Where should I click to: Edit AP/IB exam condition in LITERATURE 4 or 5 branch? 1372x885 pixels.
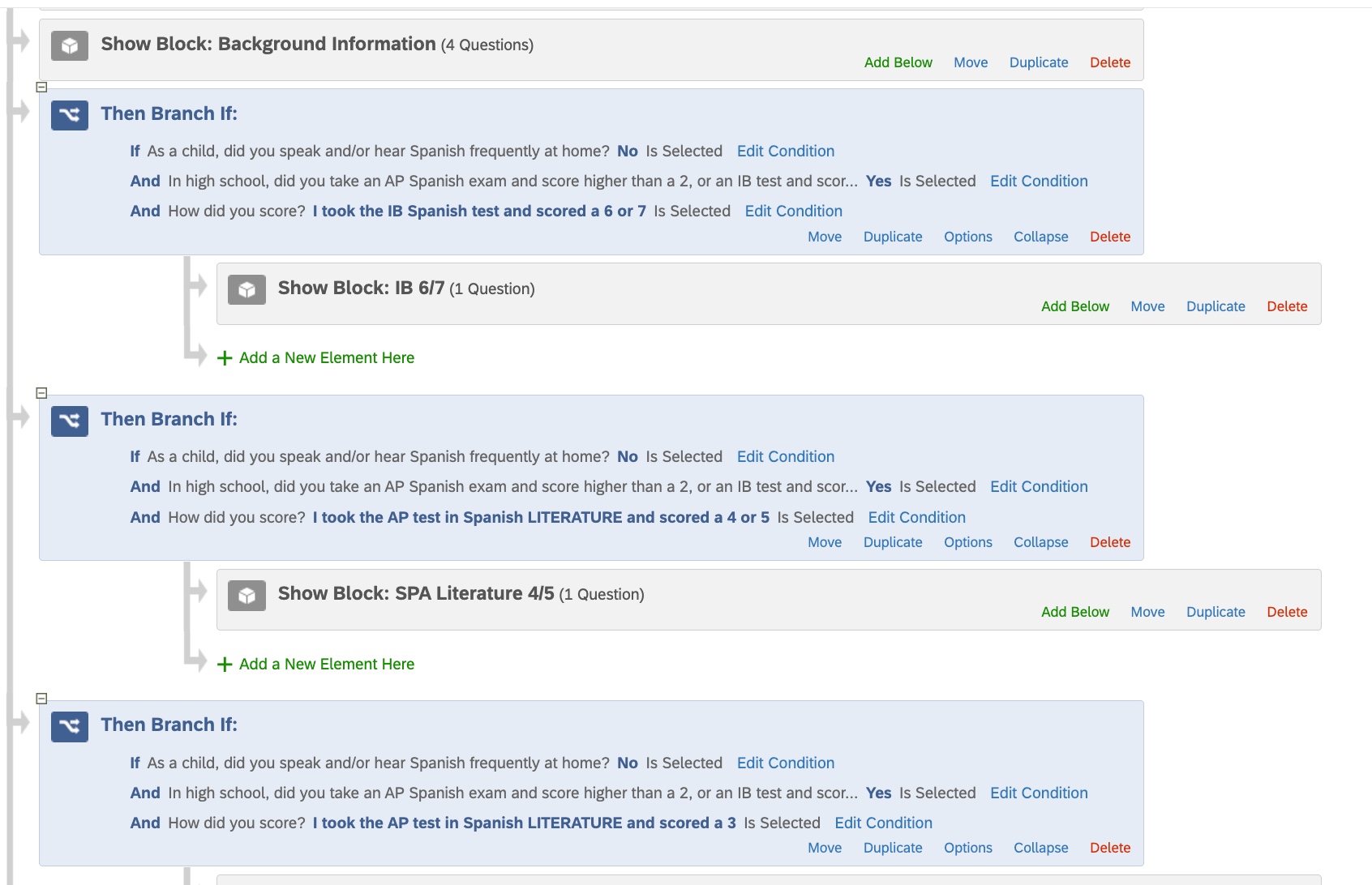coord(1039,486)
